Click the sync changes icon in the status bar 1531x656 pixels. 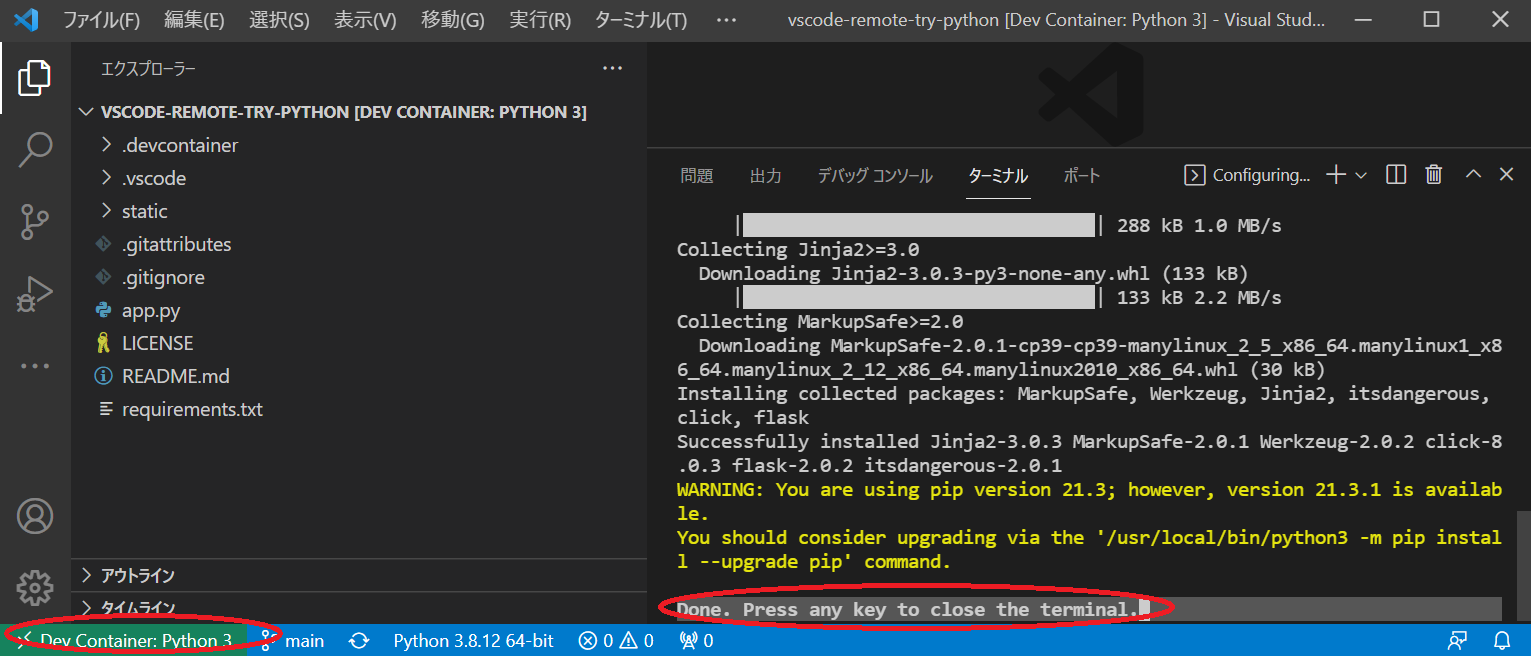(358, 641)
